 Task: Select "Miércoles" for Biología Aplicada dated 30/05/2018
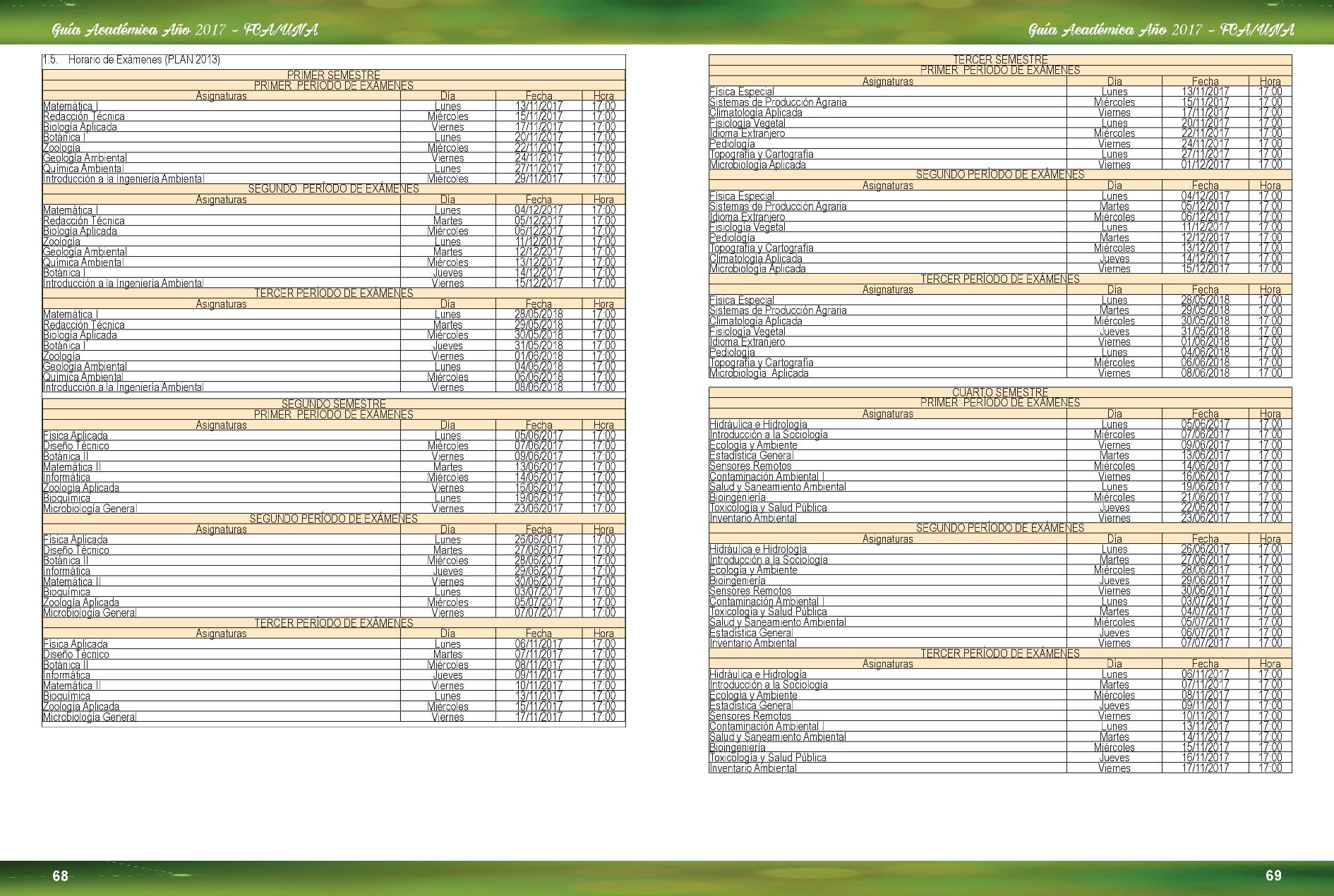[x=447, y=335]
